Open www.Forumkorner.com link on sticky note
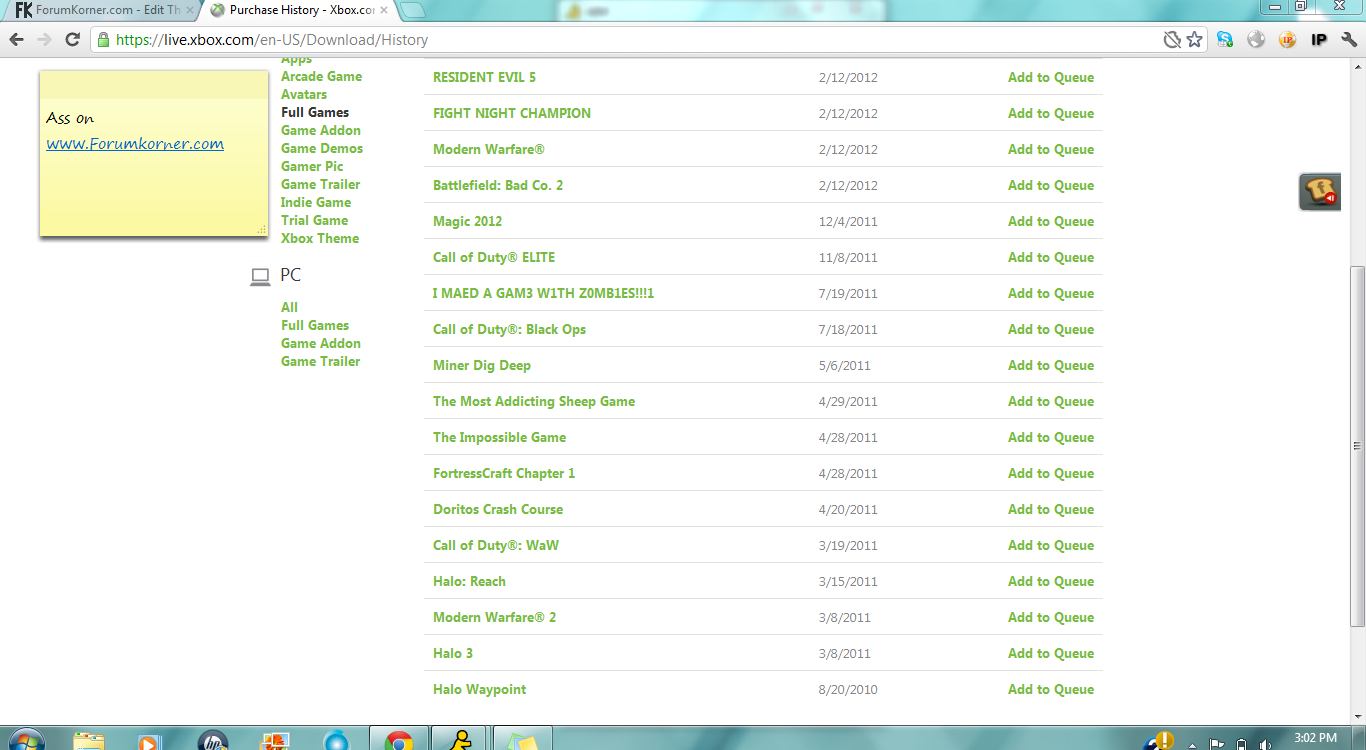Image resolution: width=1366 pixels, height=750 pixels. point(135,143)
